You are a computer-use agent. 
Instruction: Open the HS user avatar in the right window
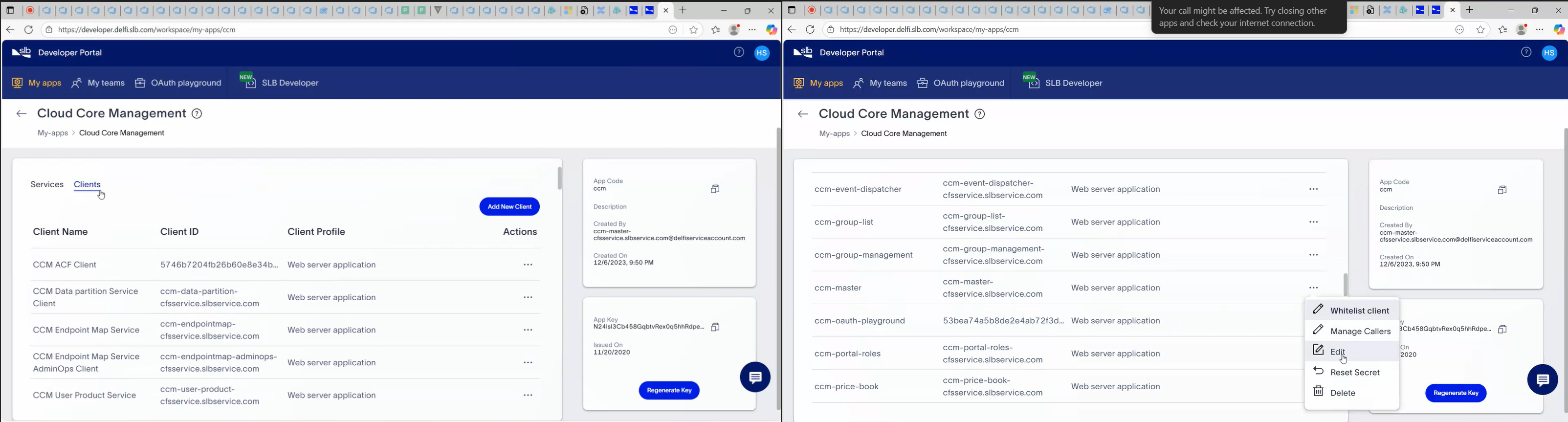coord(1550,54)
